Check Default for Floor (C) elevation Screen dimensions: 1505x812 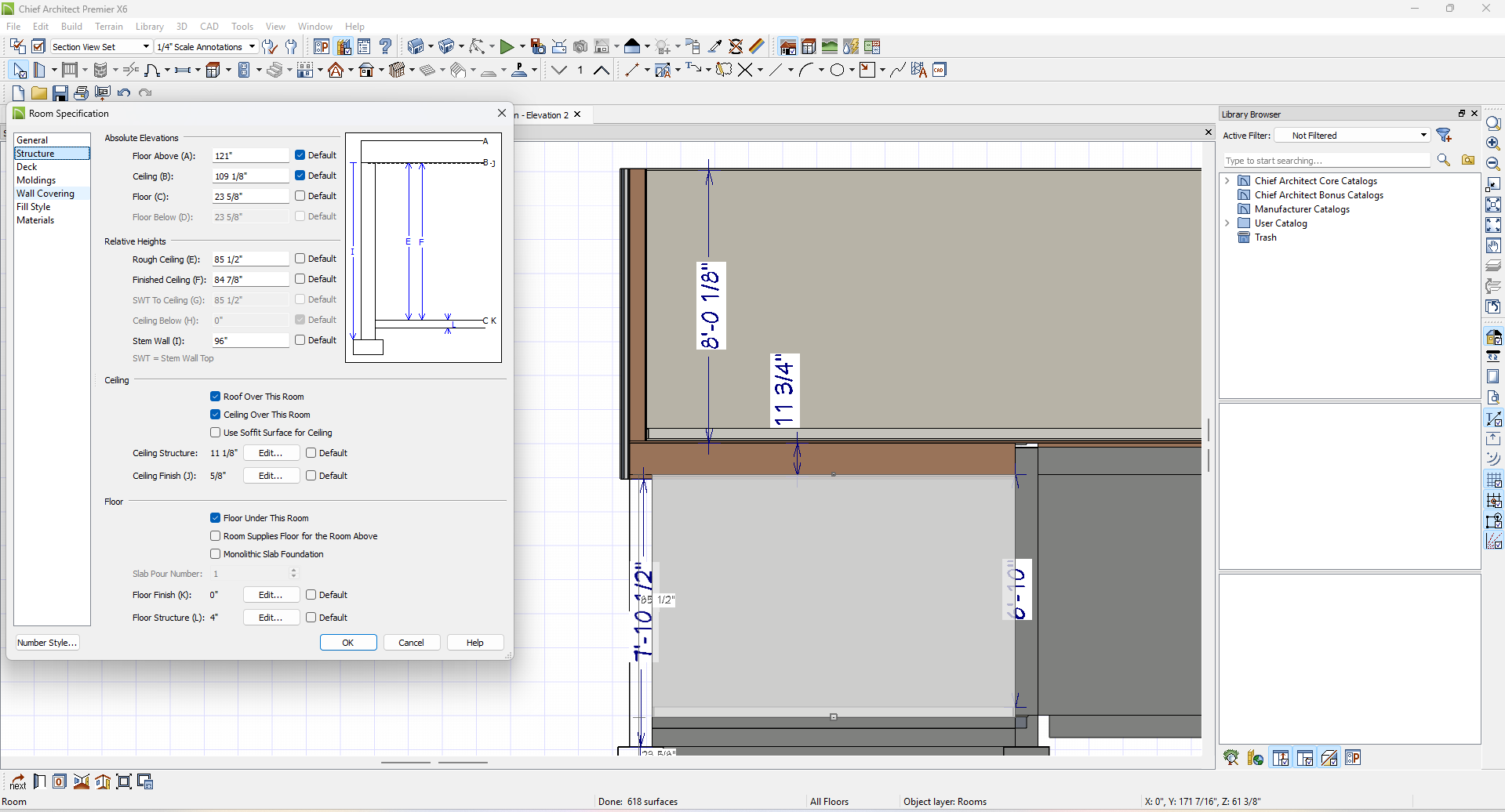[x=300, y=196]
